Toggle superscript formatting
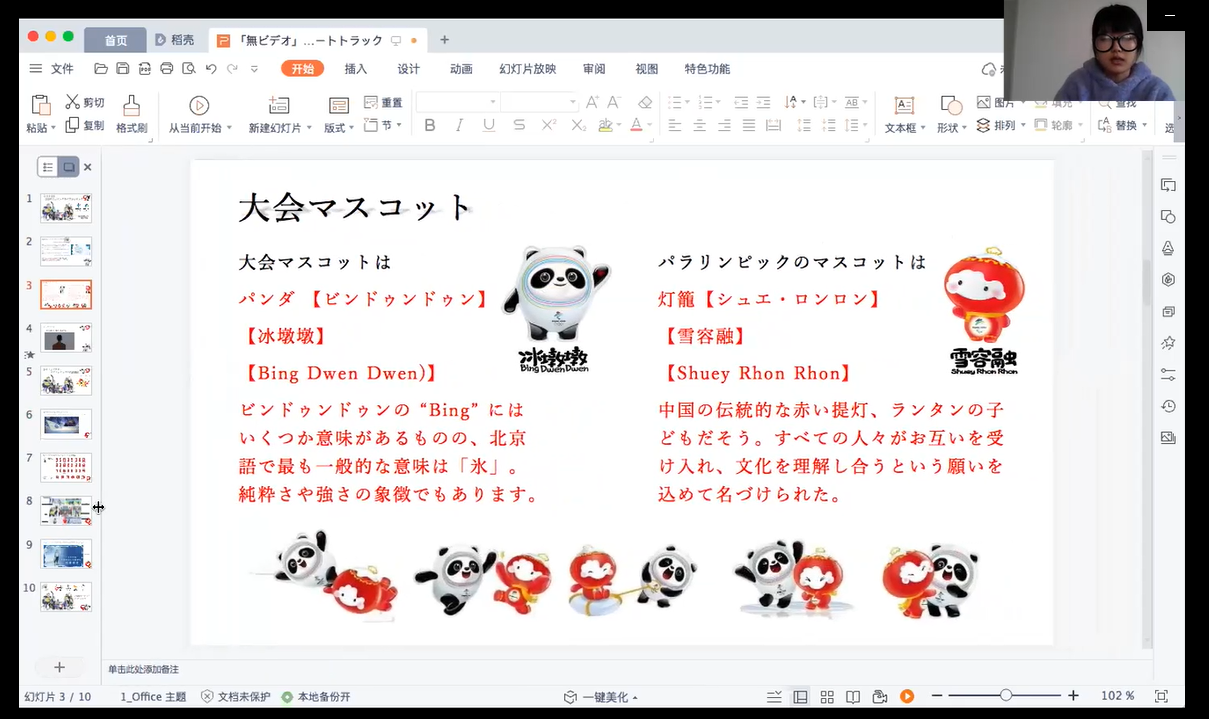 coord(549,126)
